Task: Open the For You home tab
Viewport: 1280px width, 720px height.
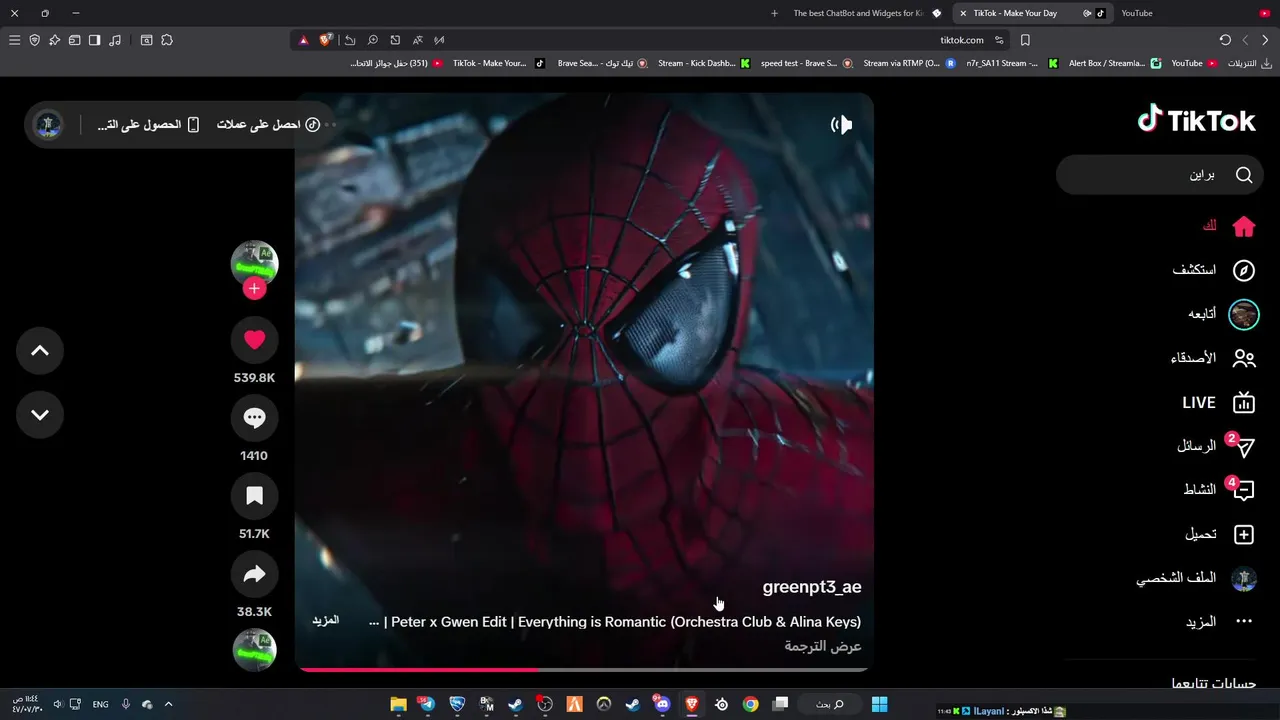Action: pyautogui.click(x=1229, y=227)
